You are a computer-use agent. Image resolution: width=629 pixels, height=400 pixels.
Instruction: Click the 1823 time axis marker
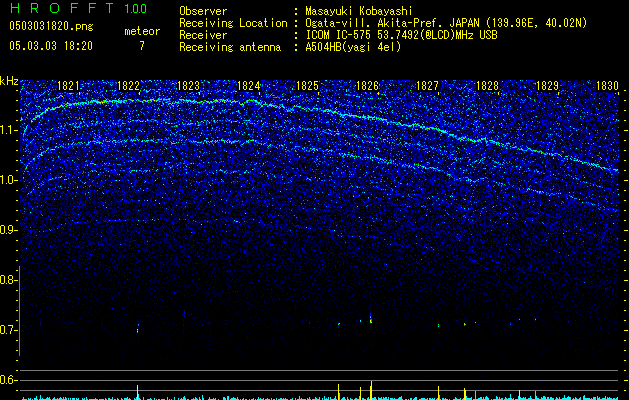188,86
